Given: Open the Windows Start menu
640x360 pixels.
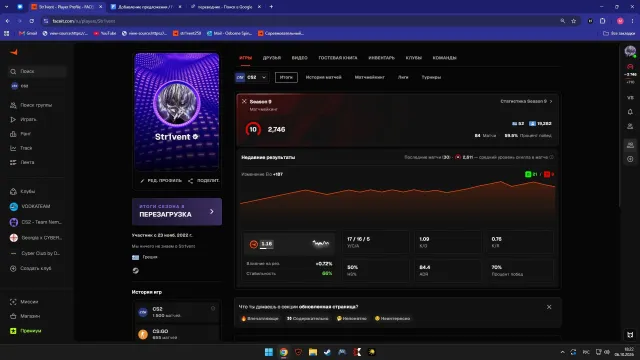Looking at the screenshot, I should 269,352.
